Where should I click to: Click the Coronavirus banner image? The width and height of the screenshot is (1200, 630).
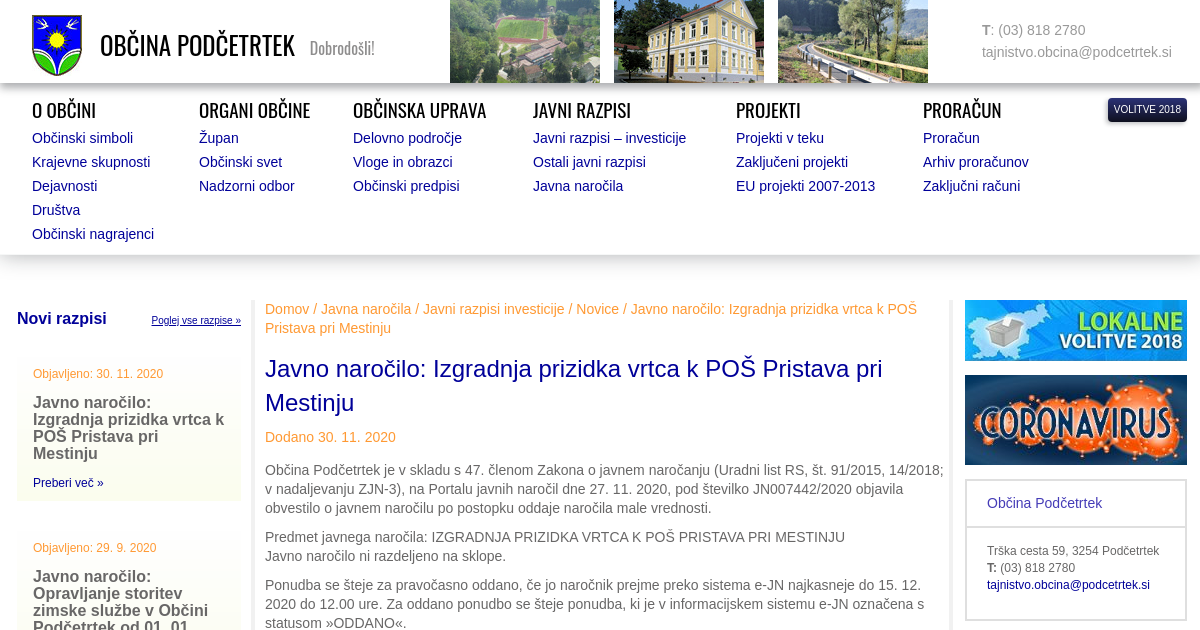pyautogui.click(x=1075, y=420)
